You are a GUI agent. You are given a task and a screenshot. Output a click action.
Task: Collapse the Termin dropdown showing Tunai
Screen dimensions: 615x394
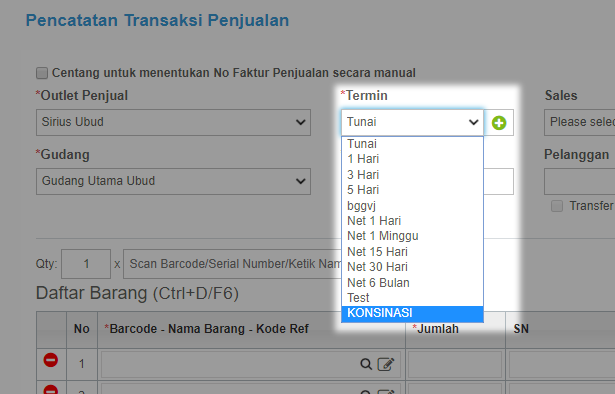tap(412, 122)
